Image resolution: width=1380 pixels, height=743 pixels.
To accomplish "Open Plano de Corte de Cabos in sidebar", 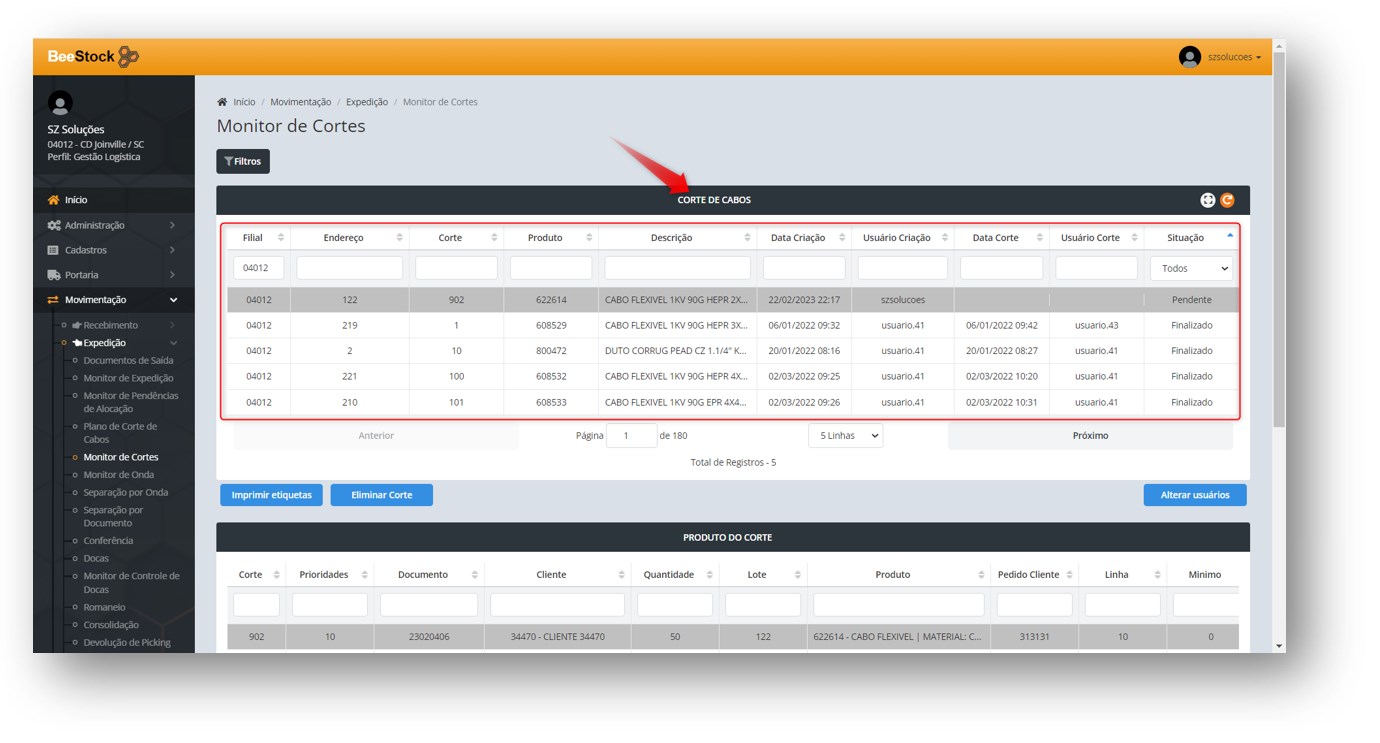I will tap(120, 433).
